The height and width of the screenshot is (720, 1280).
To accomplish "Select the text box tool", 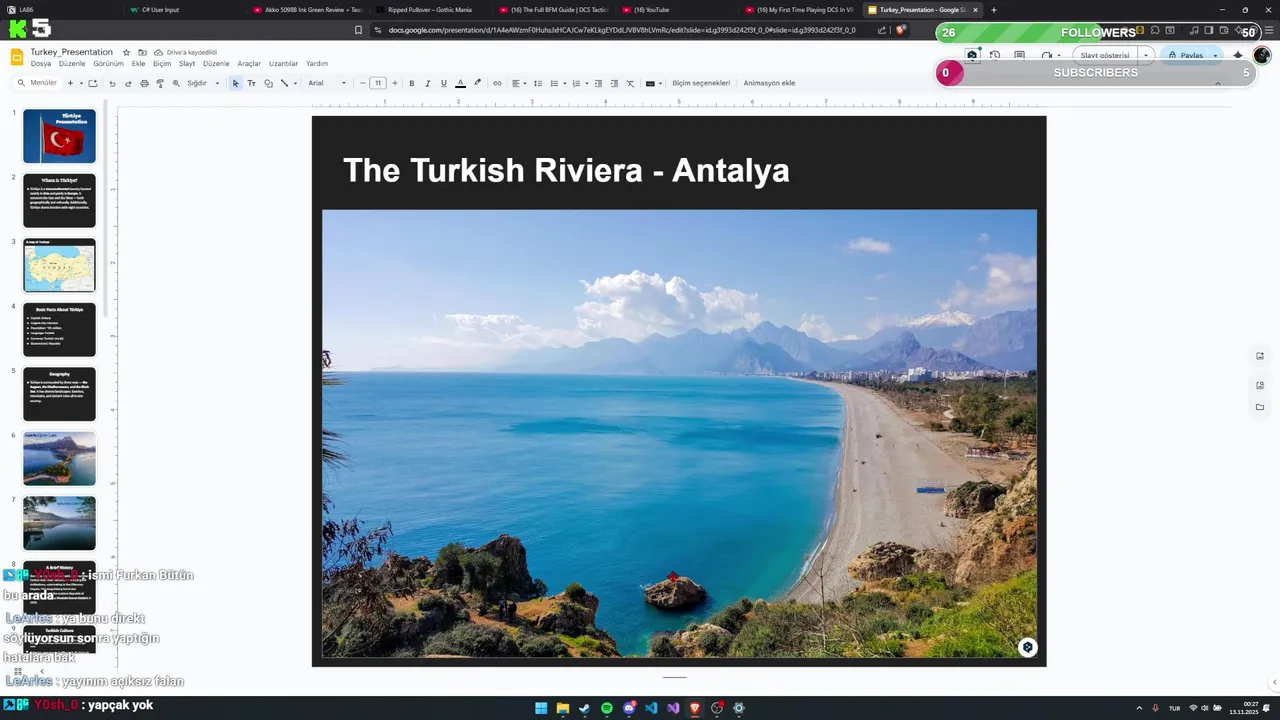I will 251,83.
